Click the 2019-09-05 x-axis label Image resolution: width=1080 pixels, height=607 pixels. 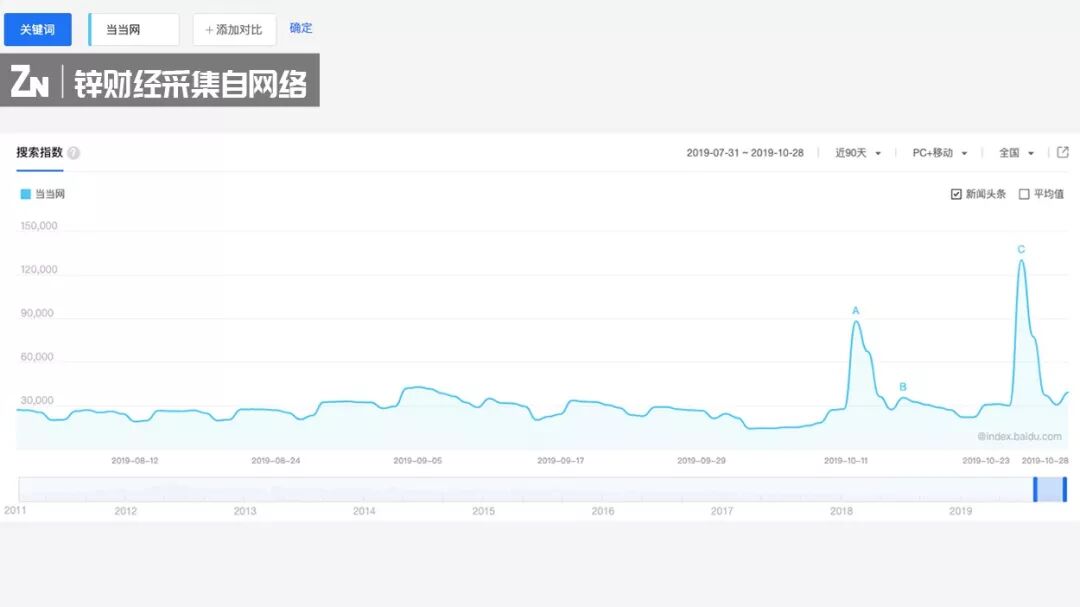tap(417, 460)
